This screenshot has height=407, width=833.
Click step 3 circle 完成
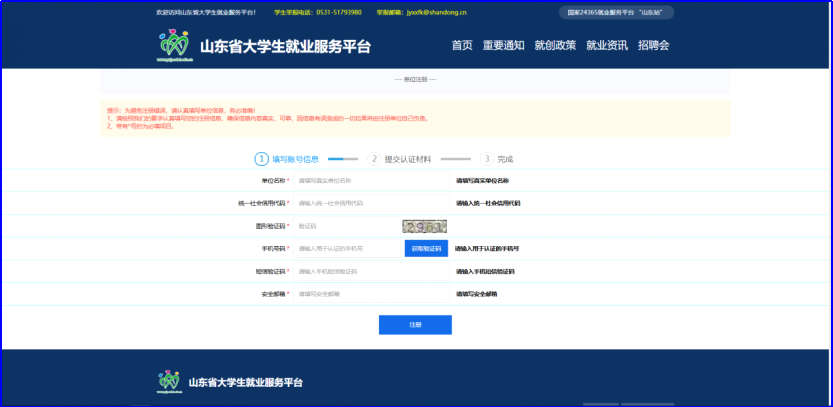pos(487,159)
